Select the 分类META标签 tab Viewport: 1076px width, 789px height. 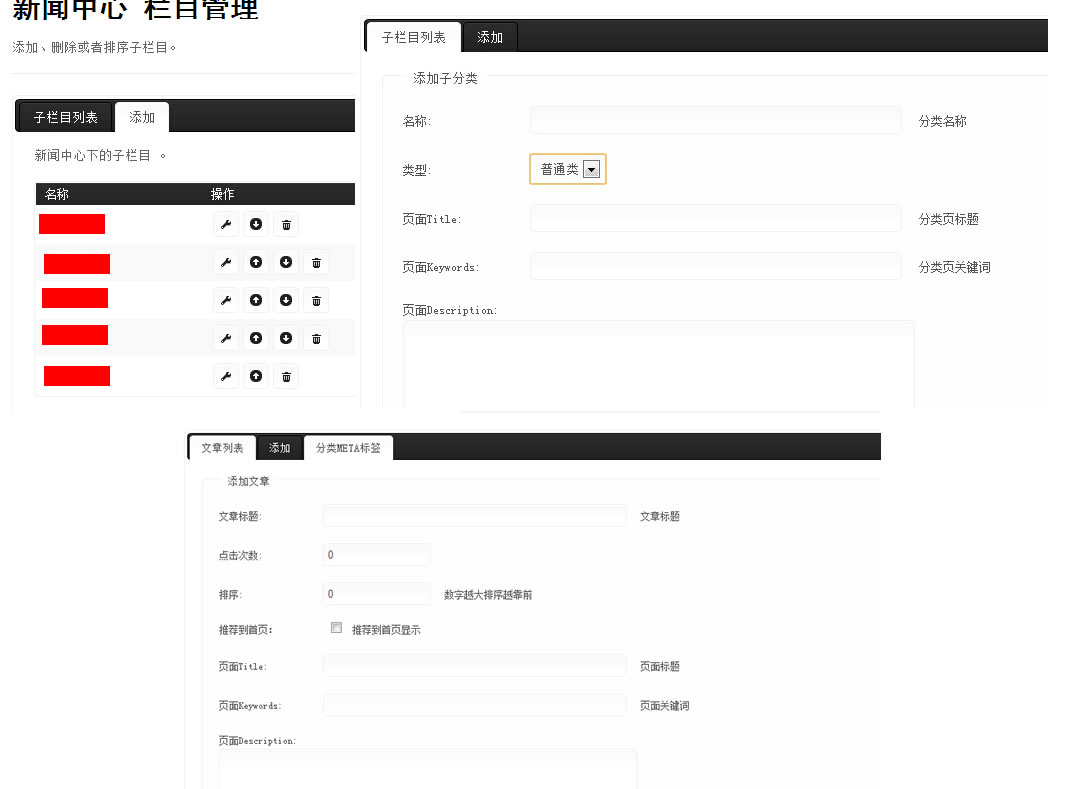(348, 448)
